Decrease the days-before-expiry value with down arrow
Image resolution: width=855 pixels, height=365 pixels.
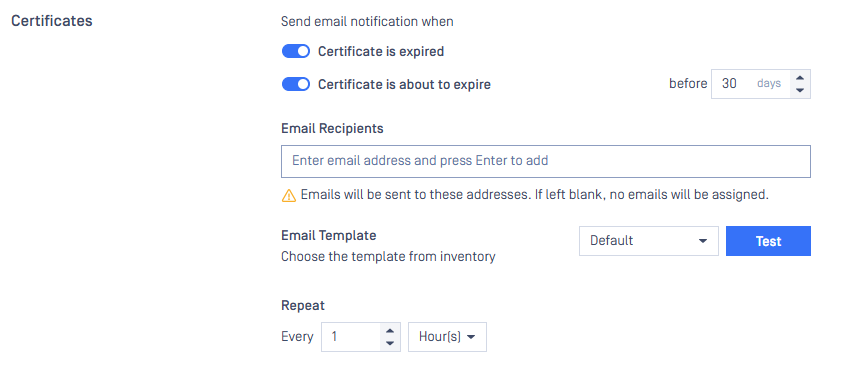pos(800,90)
